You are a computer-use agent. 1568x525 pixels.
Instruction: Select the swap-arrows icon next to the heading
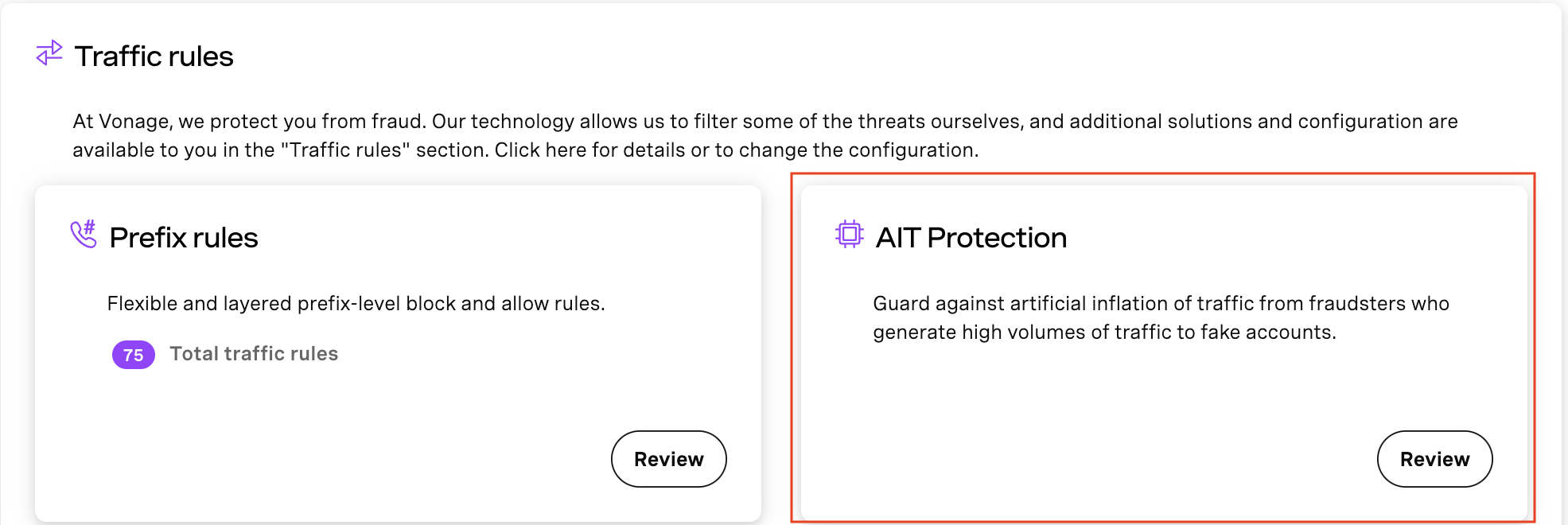pos(48,54)
